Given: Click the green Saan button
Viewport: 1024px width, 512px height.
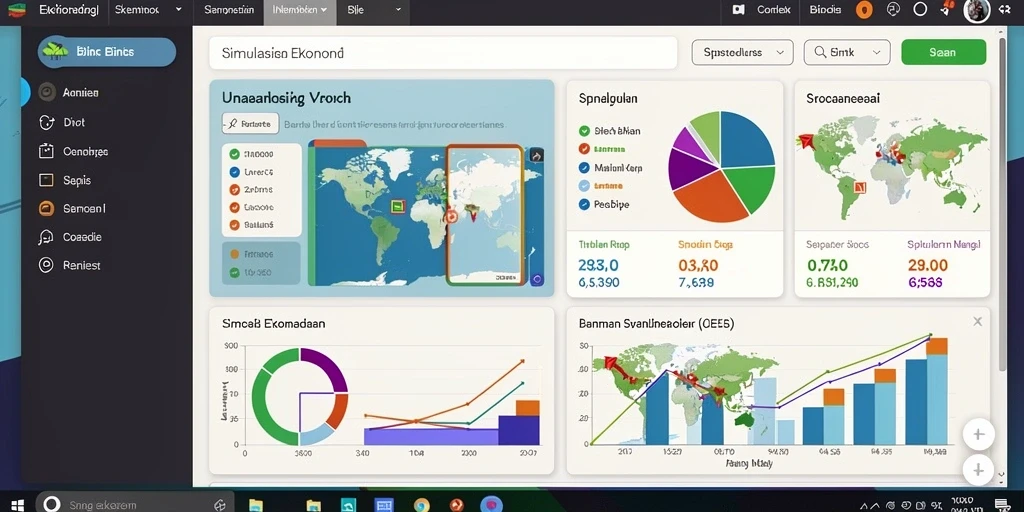Looking at the screenshot, I should 944,52.
